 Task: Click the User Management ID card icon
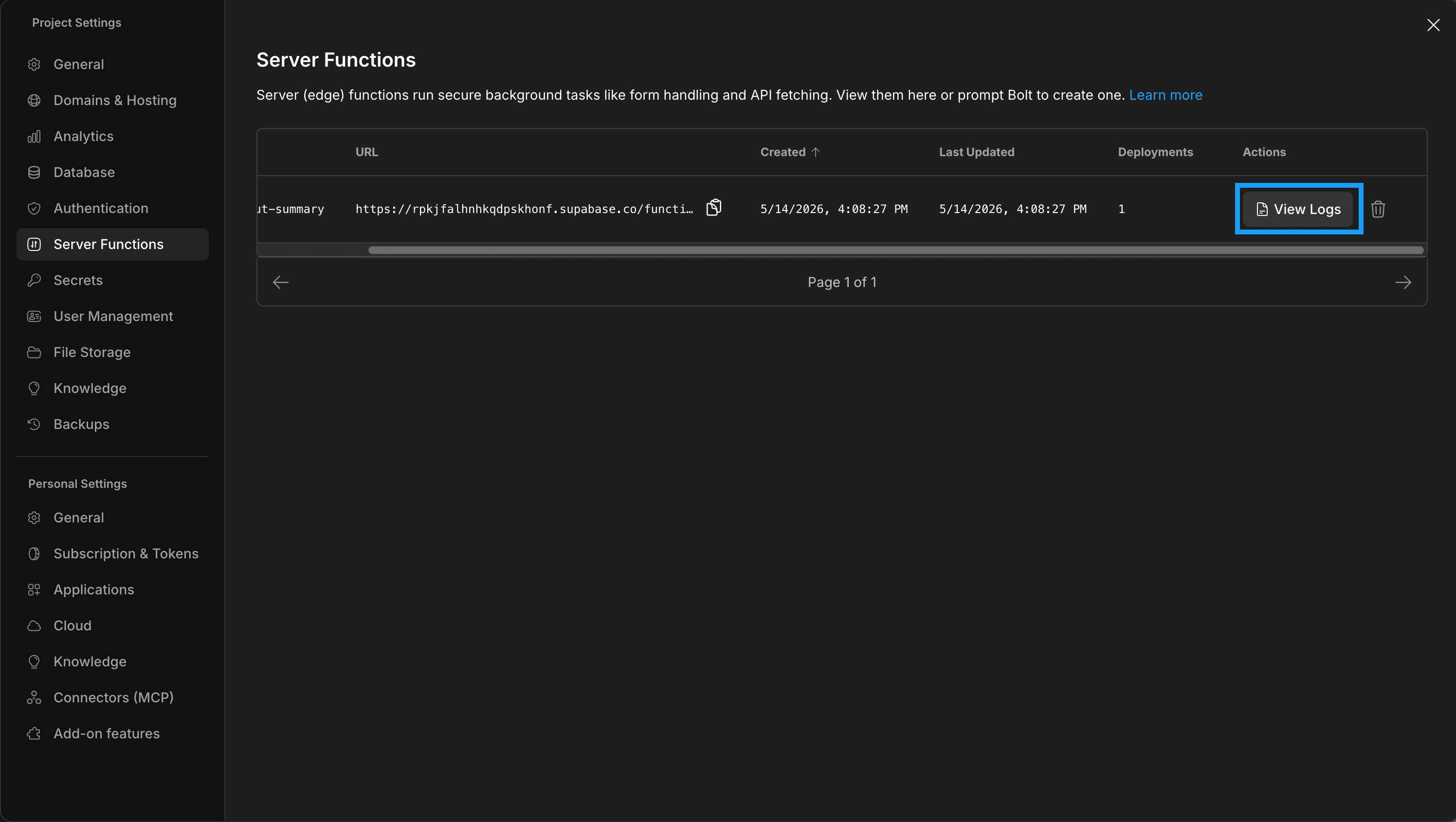(34, 316)
